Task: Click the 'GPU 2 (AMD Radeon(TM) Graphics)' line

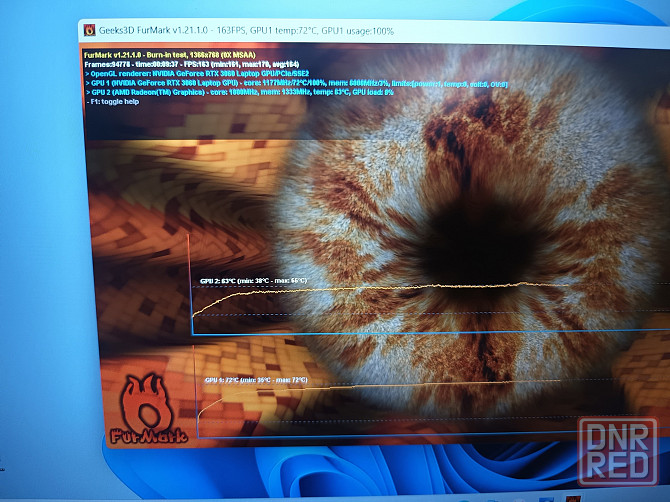Action: 240,92
